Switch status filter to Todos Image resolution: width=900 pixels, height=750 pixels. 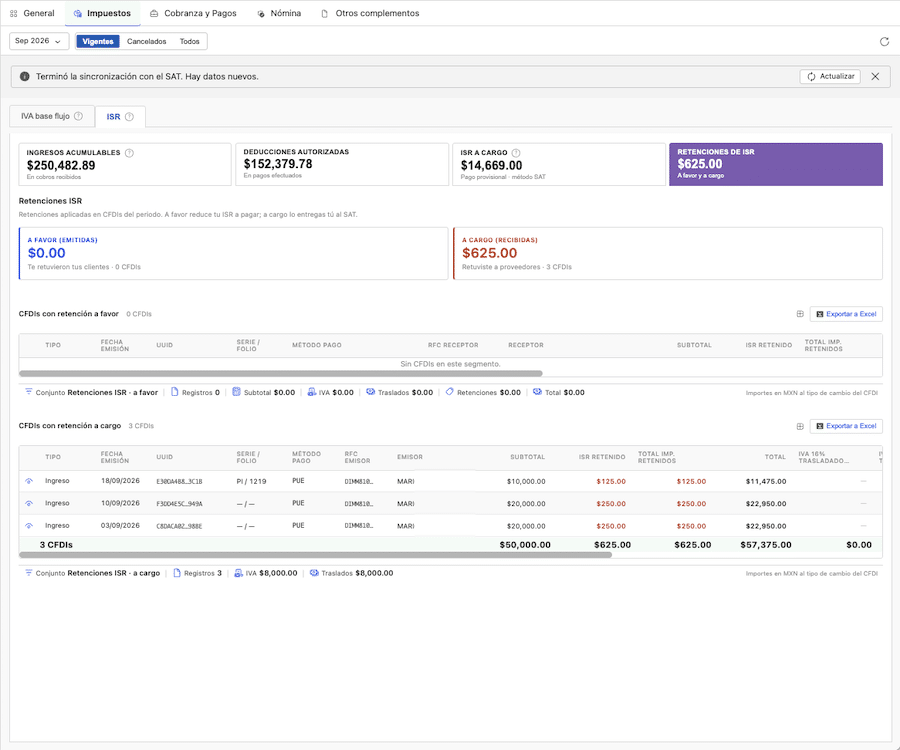click(x=189, y=41)
